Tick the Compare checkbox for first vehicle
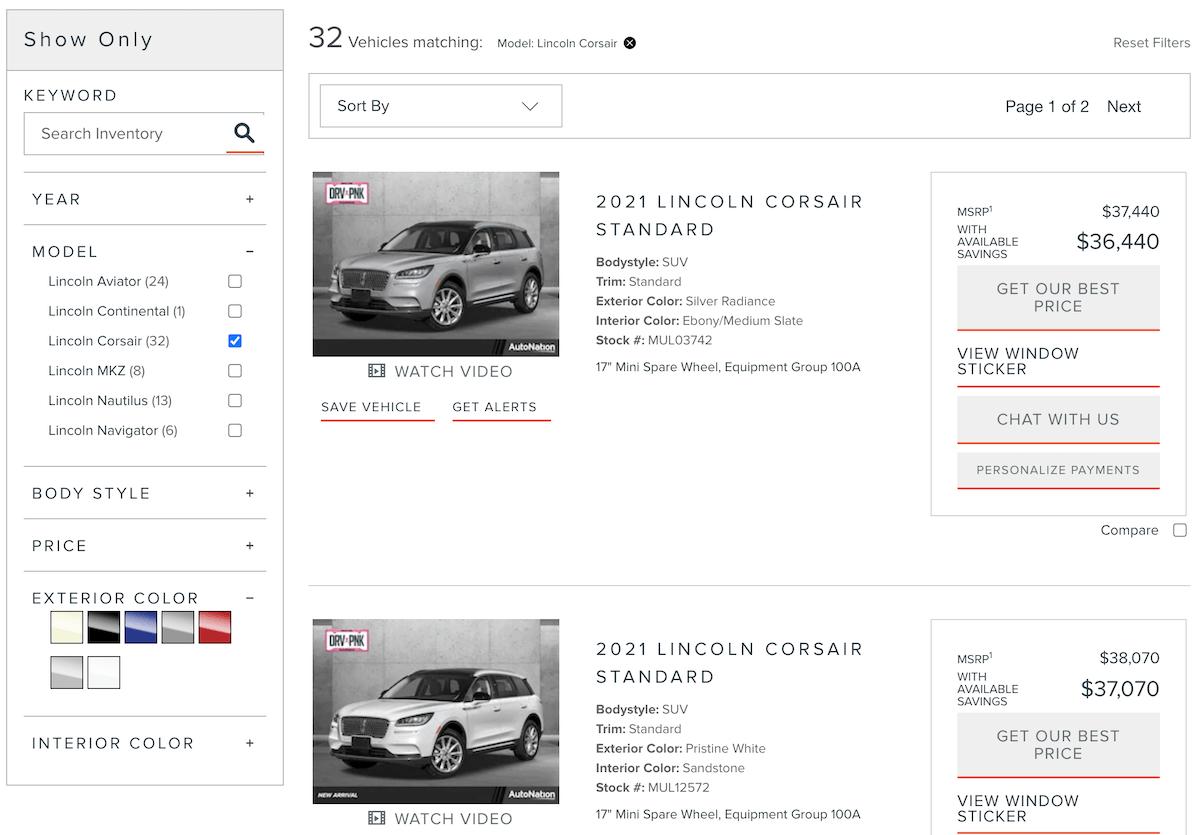 (1180, 530)
